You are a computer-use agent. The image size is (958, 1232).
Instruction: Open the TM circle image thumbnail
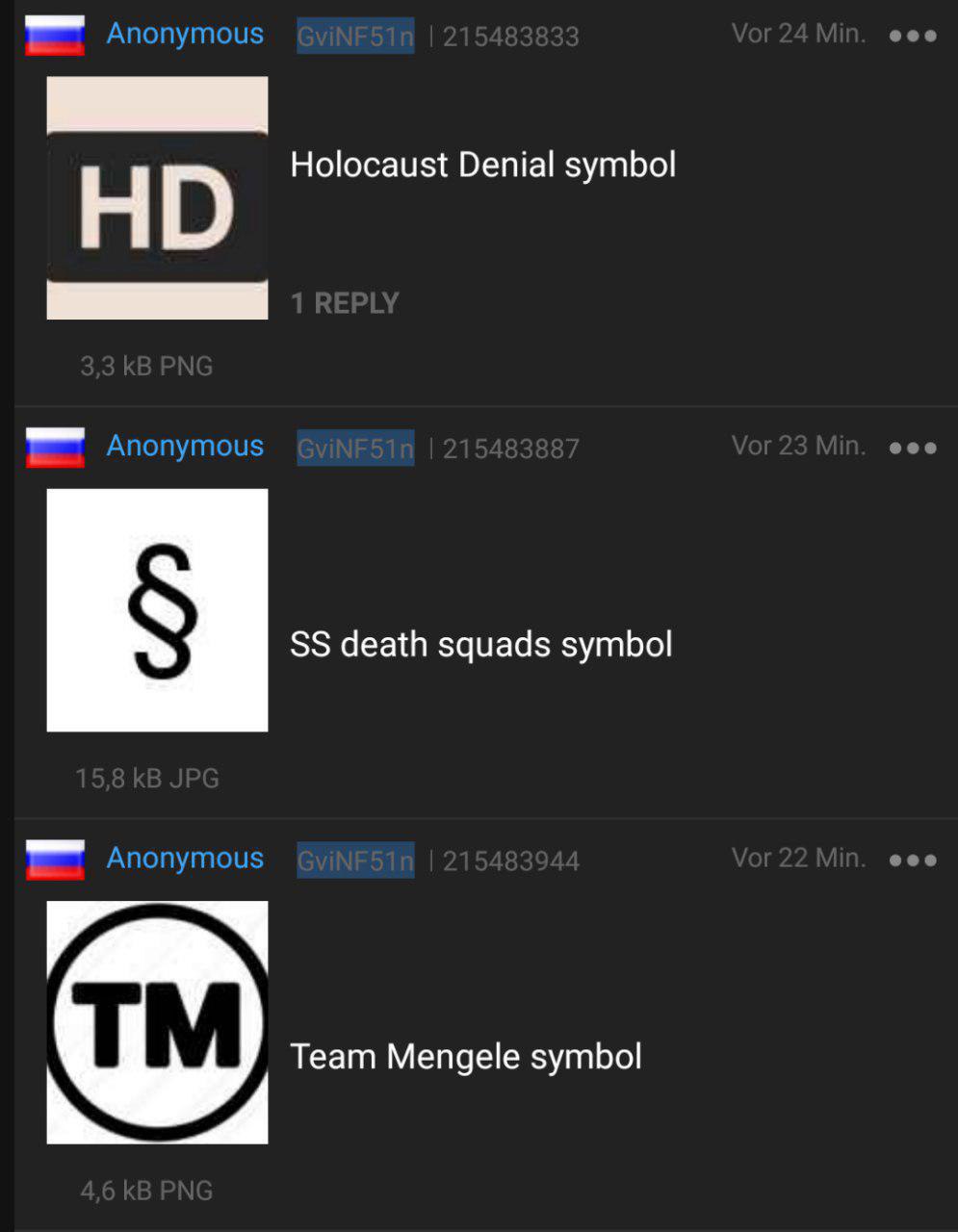tap(158, 1022)
